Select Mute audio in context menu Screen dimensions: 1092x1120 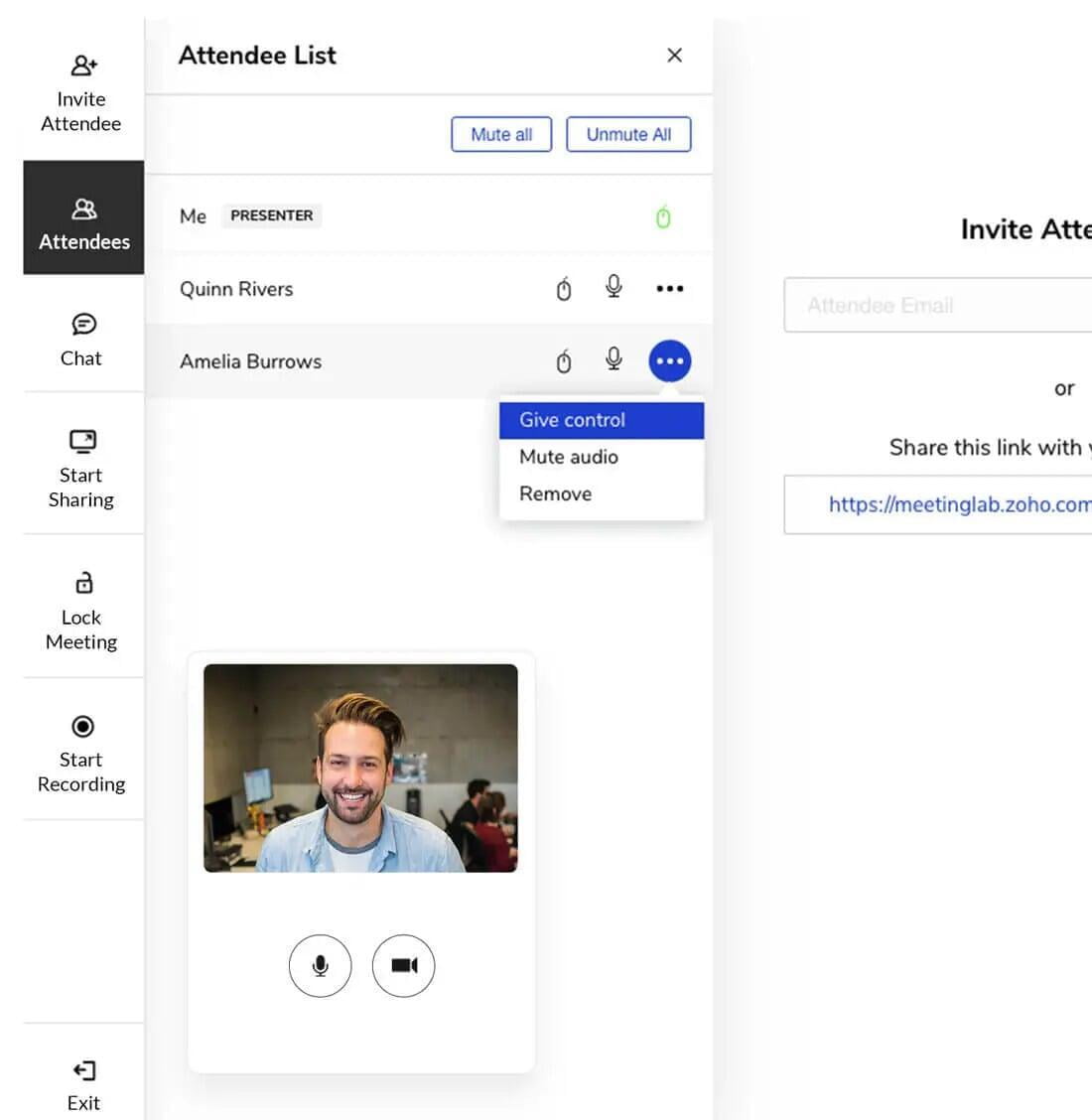point(569,457)
